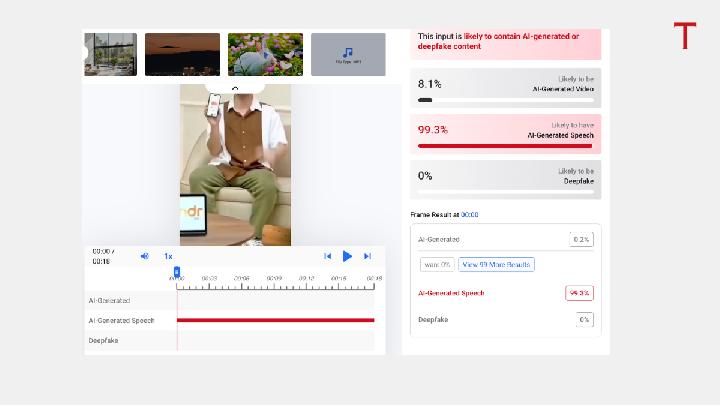
Task: Click the AI-Generated Speech red timeline bar
Action: [276, 320]
